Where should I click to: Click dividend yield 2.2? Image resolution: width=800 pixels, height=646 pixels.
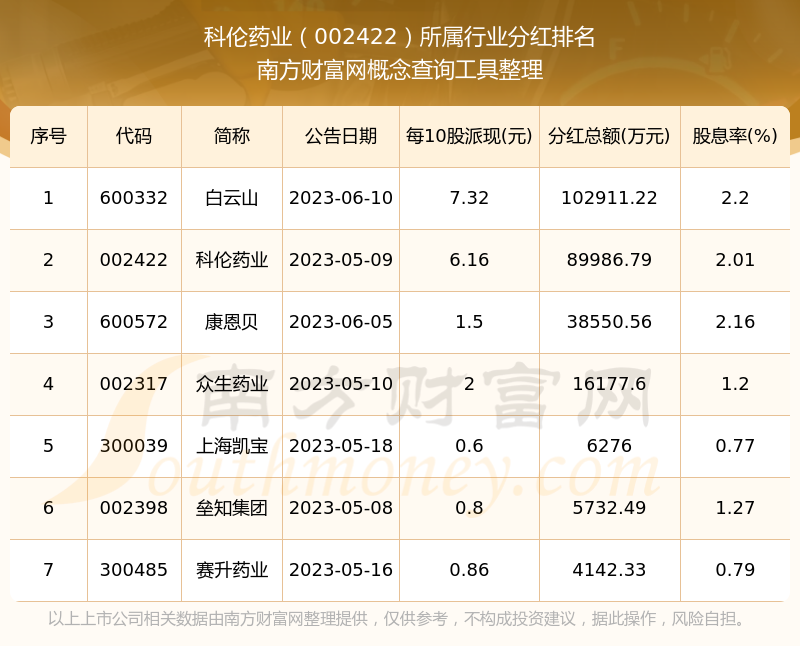(x=735, y=198)
